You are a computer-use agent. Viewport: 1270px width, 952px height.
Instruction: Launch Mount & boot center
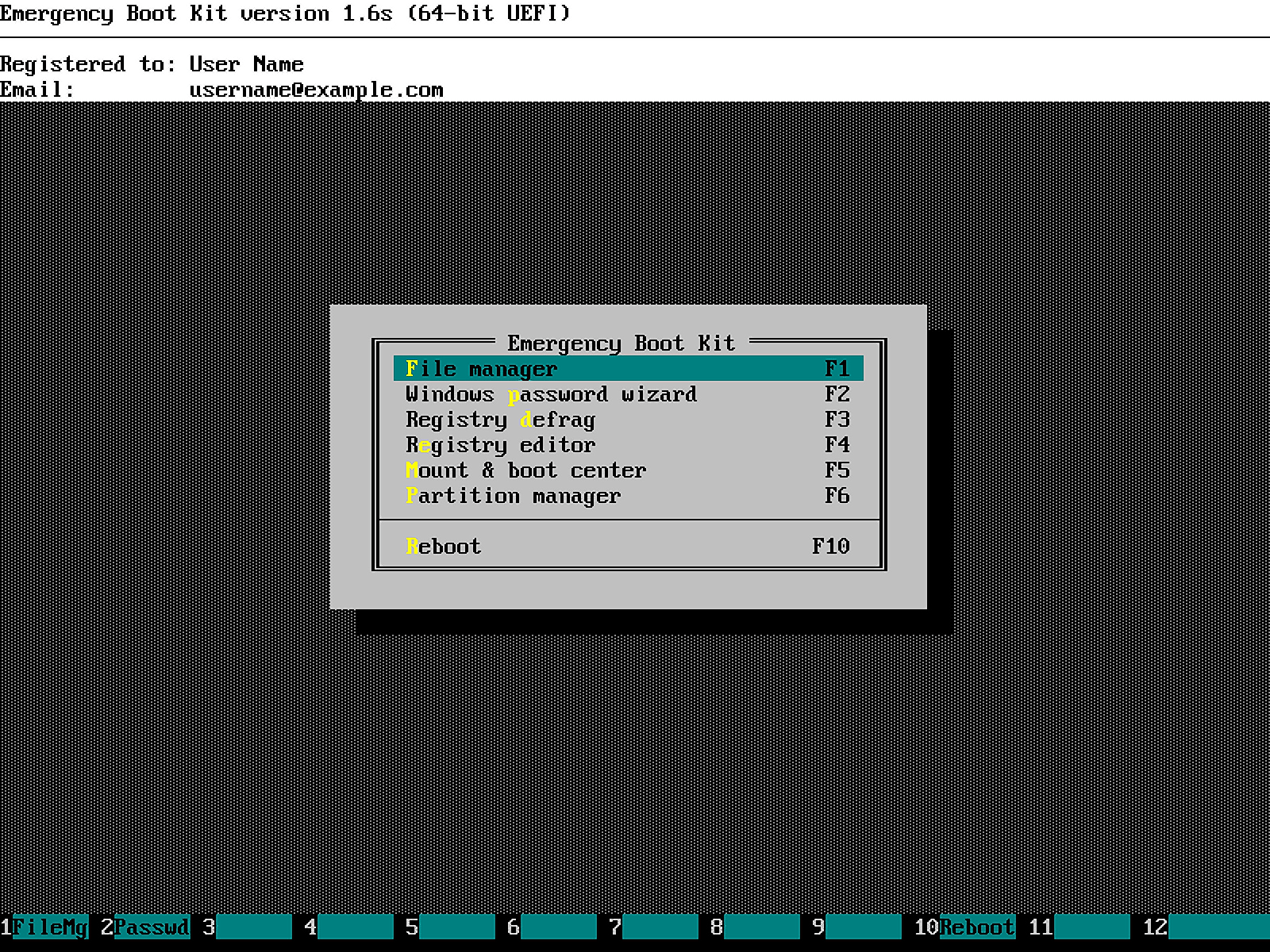[628, 470]
